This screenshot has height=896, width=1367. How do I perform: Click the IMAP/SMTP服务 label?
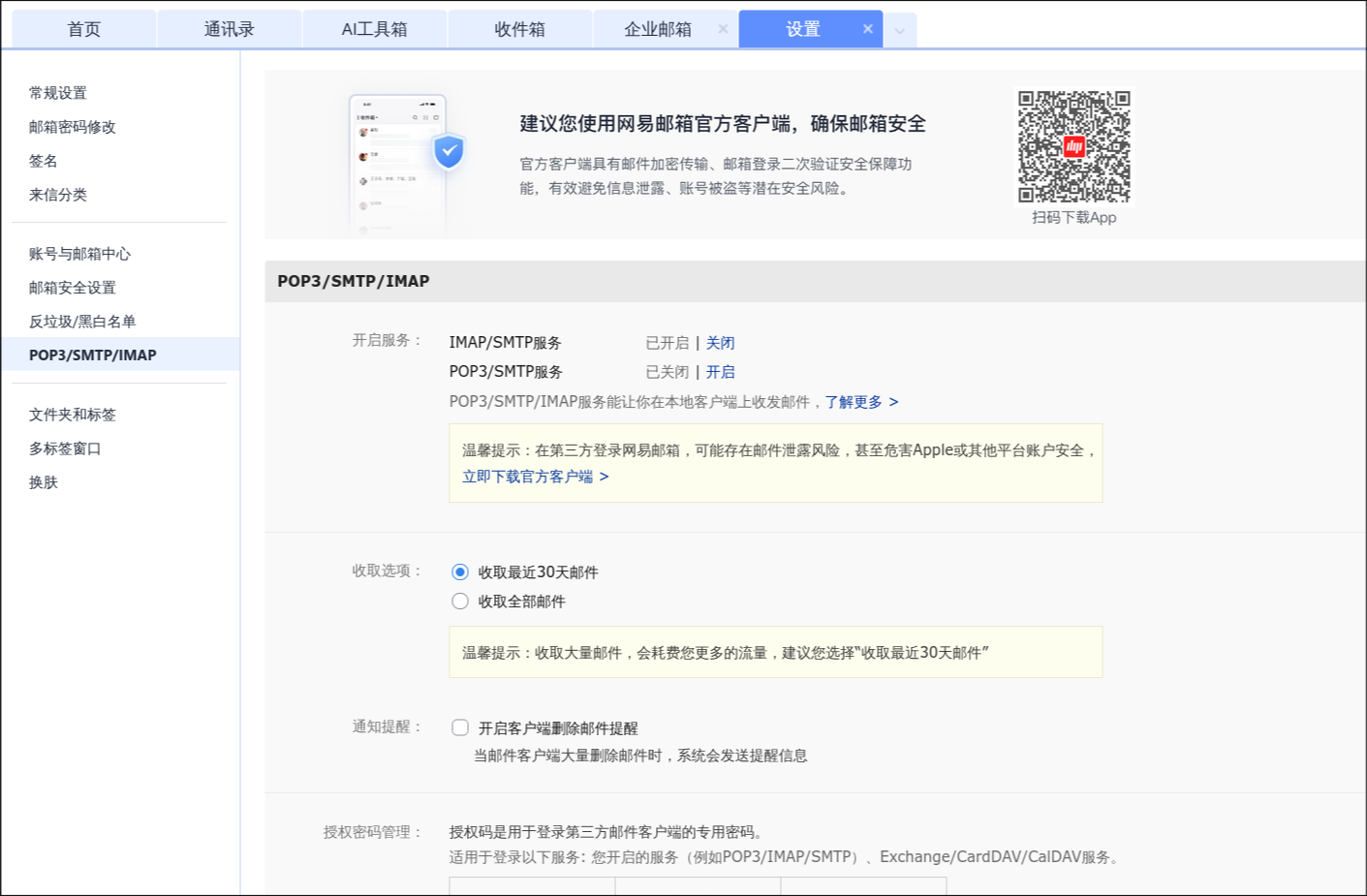[x=505, y=343]
